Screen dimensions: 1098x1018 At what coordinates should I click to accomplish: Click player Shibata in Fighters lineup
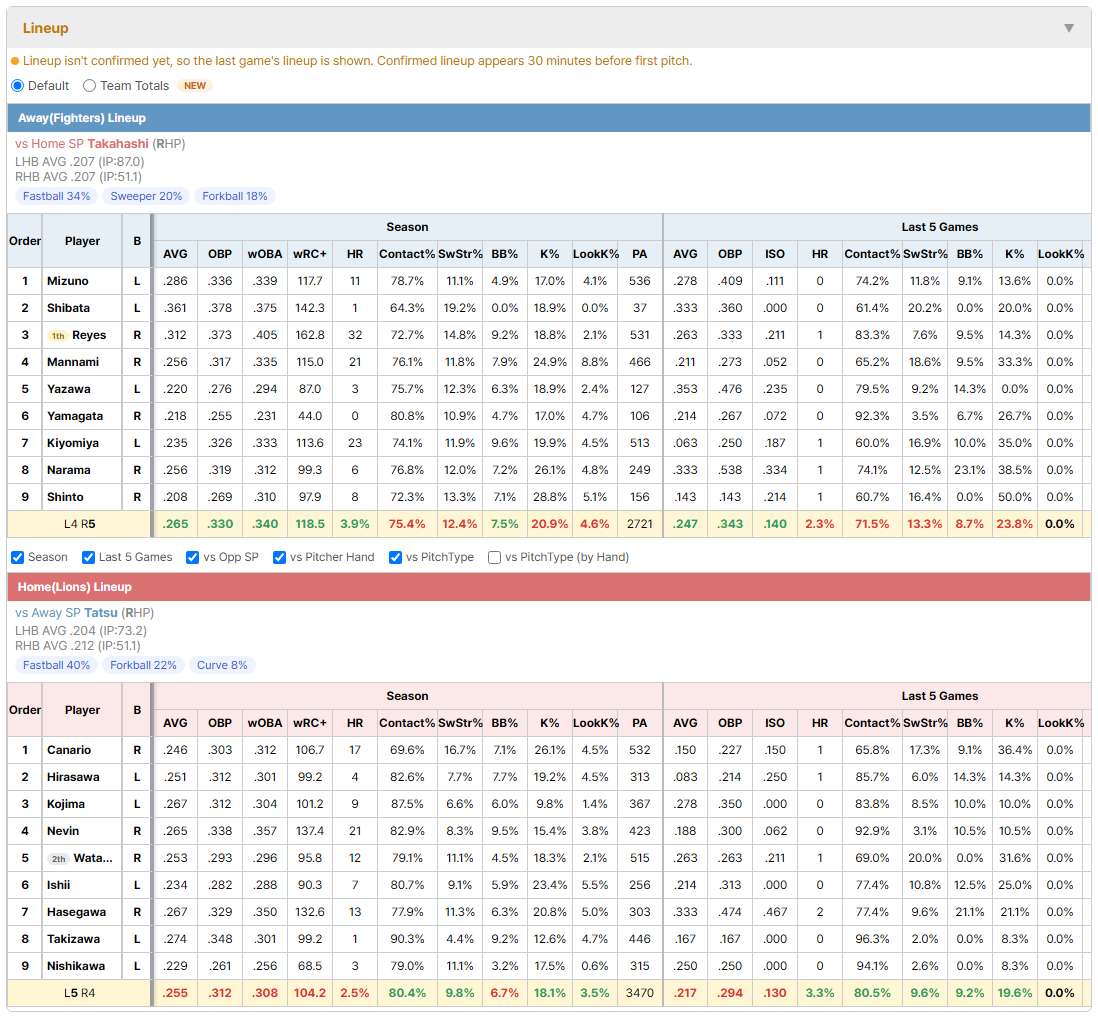(x=69, y=308)
